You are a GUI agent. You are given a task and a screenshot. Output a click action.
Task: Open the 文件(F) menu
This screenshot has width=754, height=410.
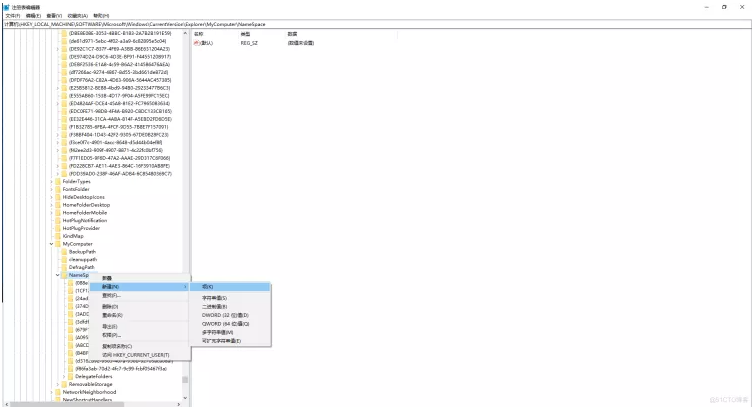[x=13, y=16]
